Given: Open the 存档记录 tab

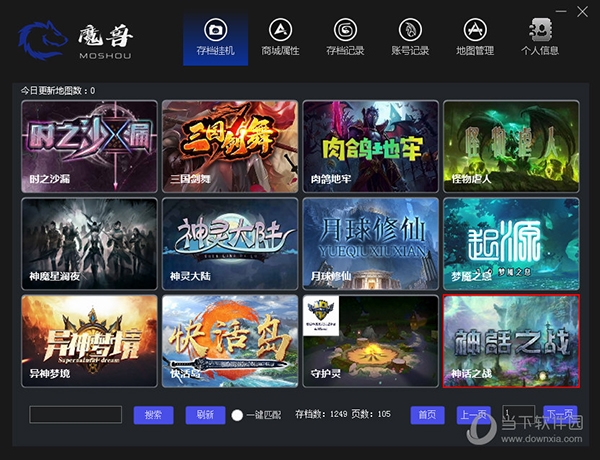Looking at the screenshot, I should tap(345, 40).
